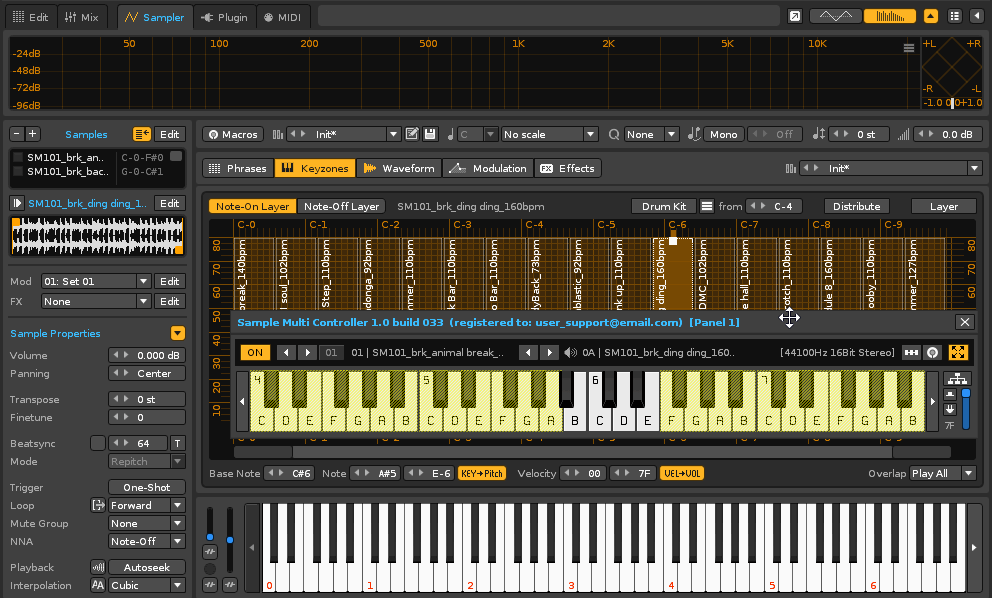The height and width of the screenshot is (598, 992).
Task: Open the Loop mode Forward dropdown
Action: point(147,506)
